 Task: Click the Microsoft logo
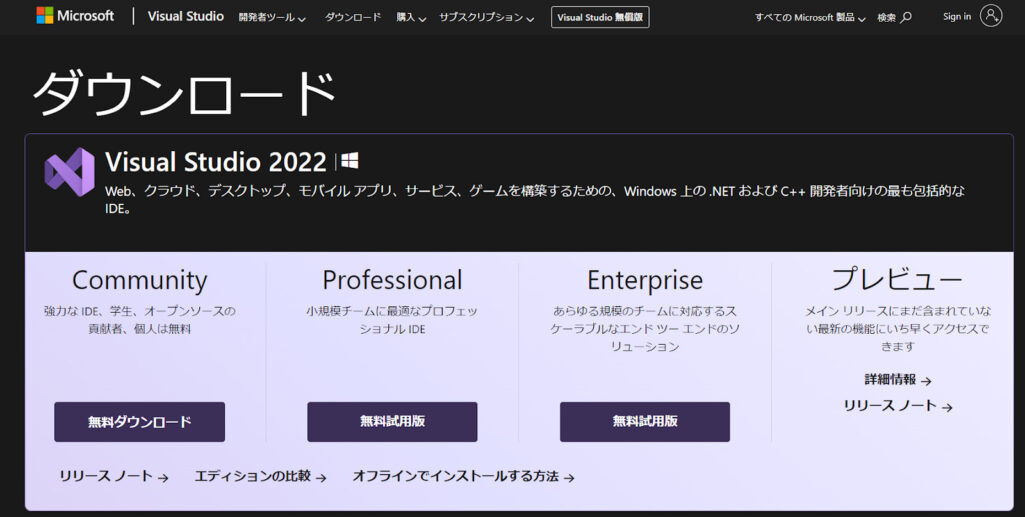[x=75, y=16]
